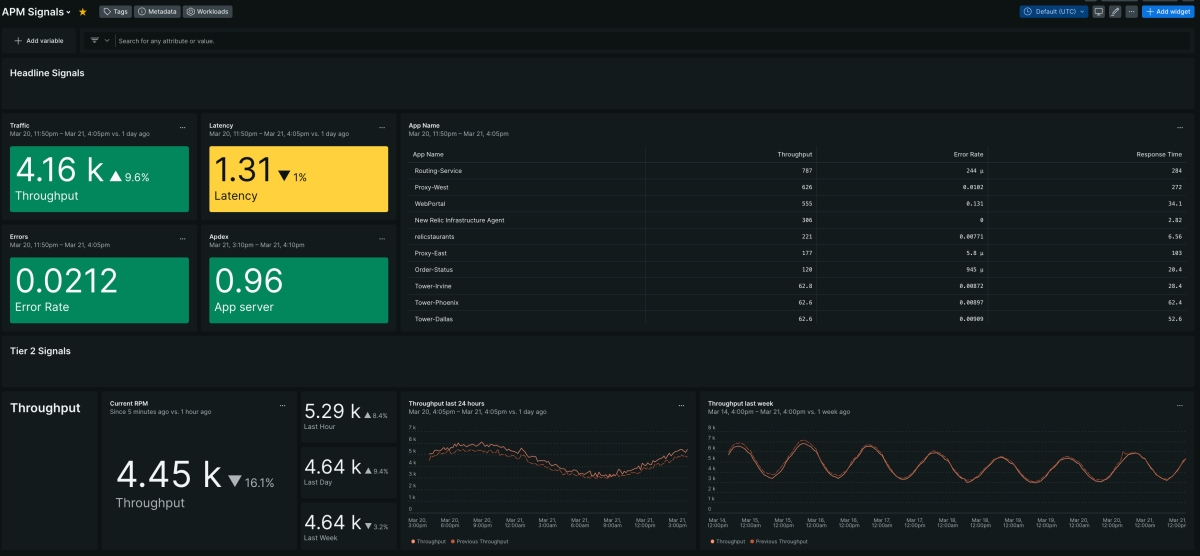Viewport: 1200px width, 556px height.
Task: Open the Current RPM widget ellipsis menu
Action: pos(282,405)
